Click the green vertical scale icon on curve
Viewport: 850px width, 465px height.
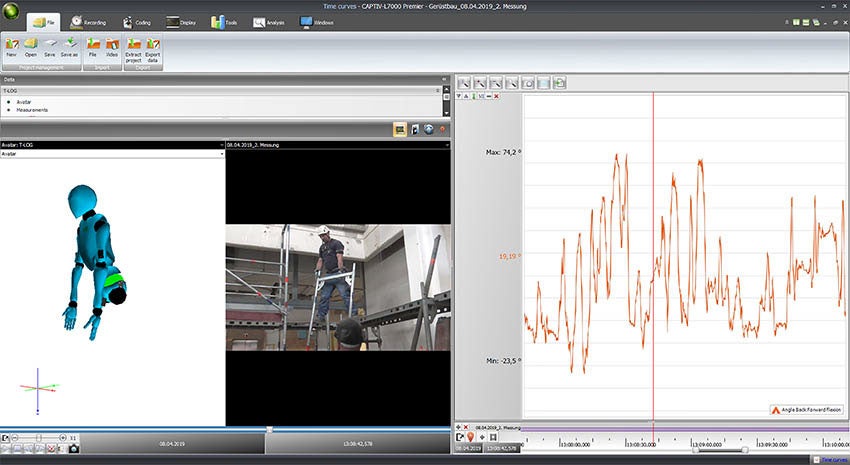point(473,96)
